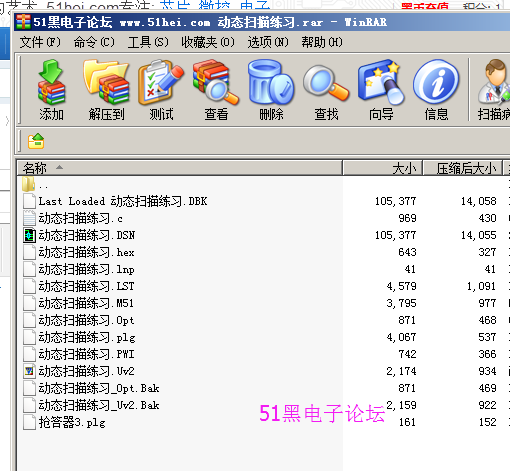Open the View (查看) toolbar icon

pyautogui.click(x=216, y=90)
